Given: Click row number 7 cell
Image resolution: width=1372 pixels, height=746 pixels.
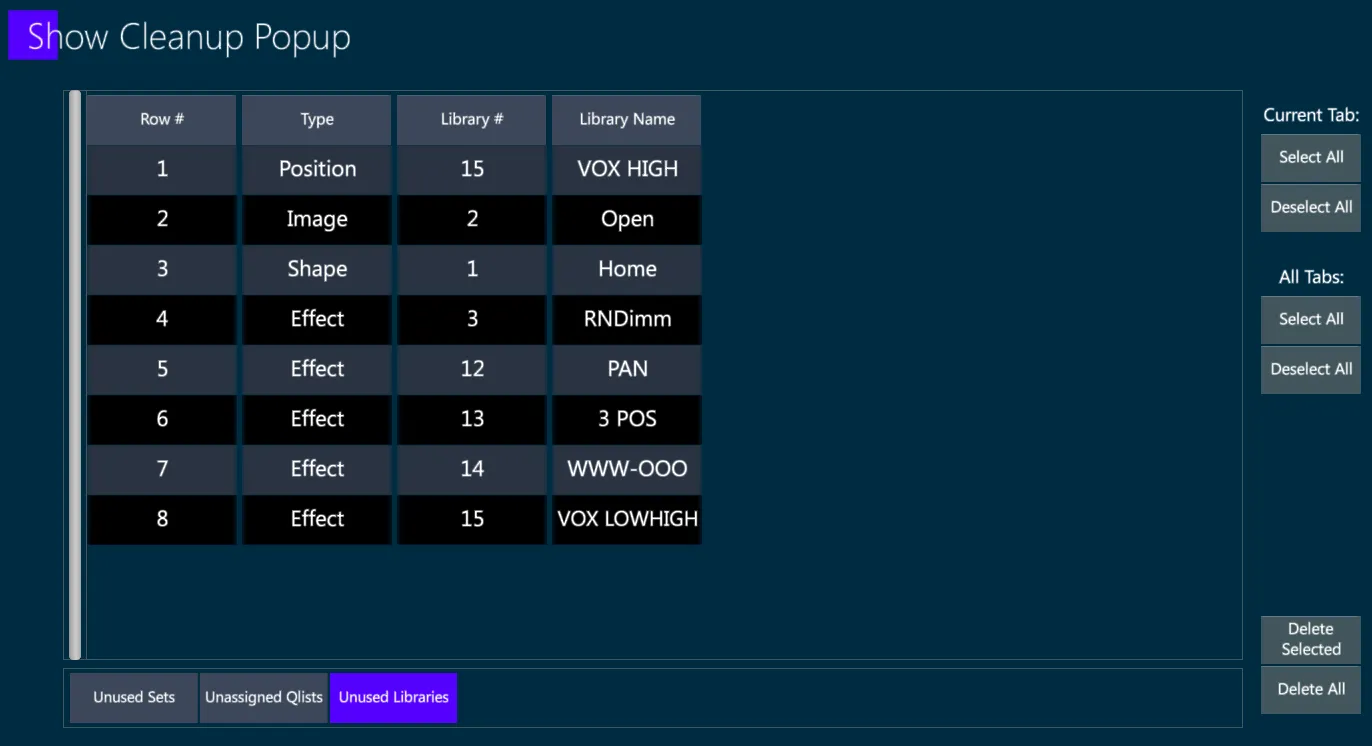Looking at the screenshot, I should (x=162, y=469).
